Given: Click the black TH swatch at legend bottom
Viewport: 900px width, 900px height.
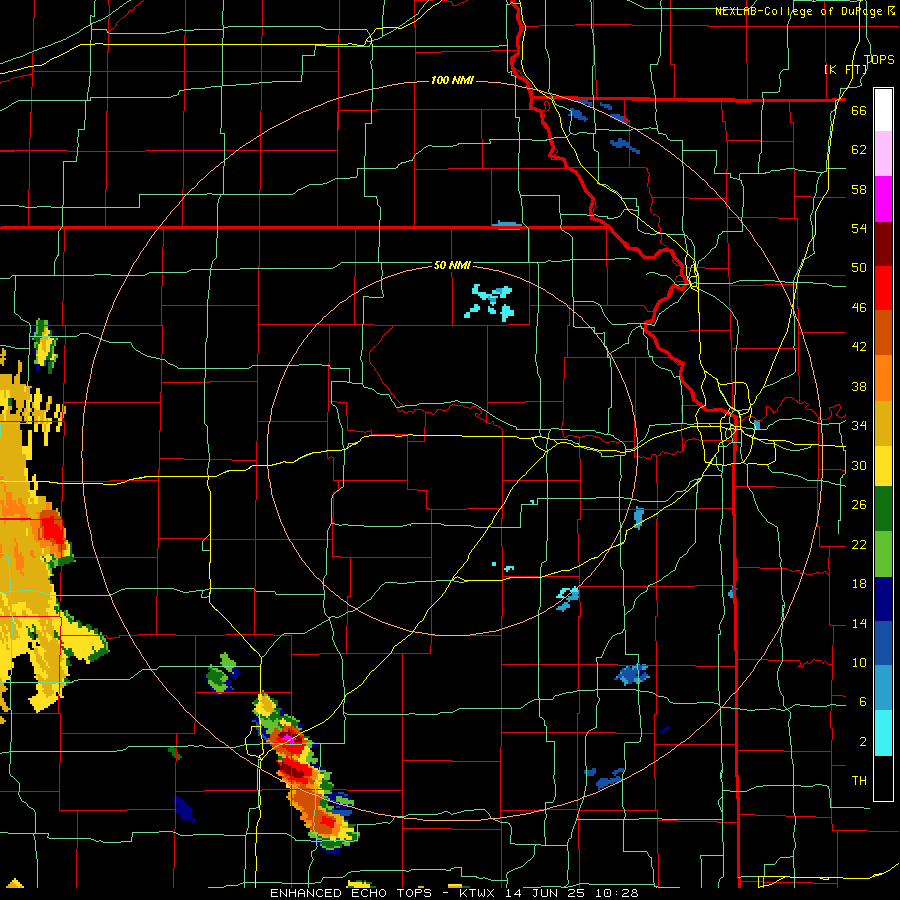Looking at the screenshot, I should pyautogui.click(x=883, y=778).
